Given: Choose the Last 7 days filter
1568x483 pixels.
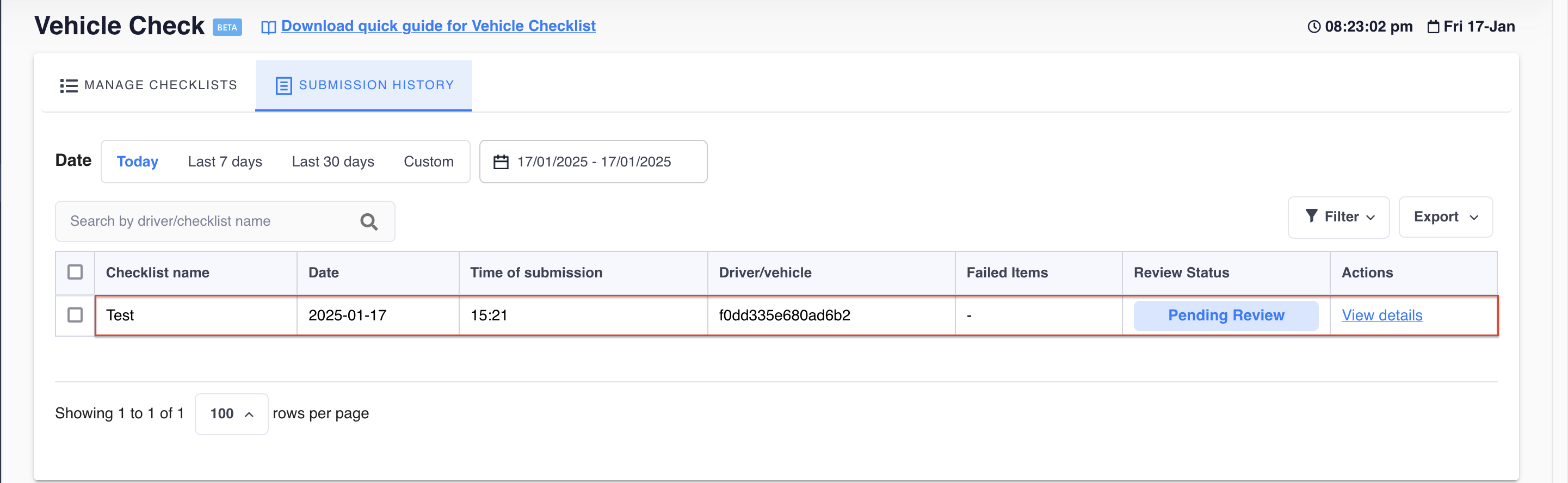Looking at the screenshot, I should tap(225, 162).
